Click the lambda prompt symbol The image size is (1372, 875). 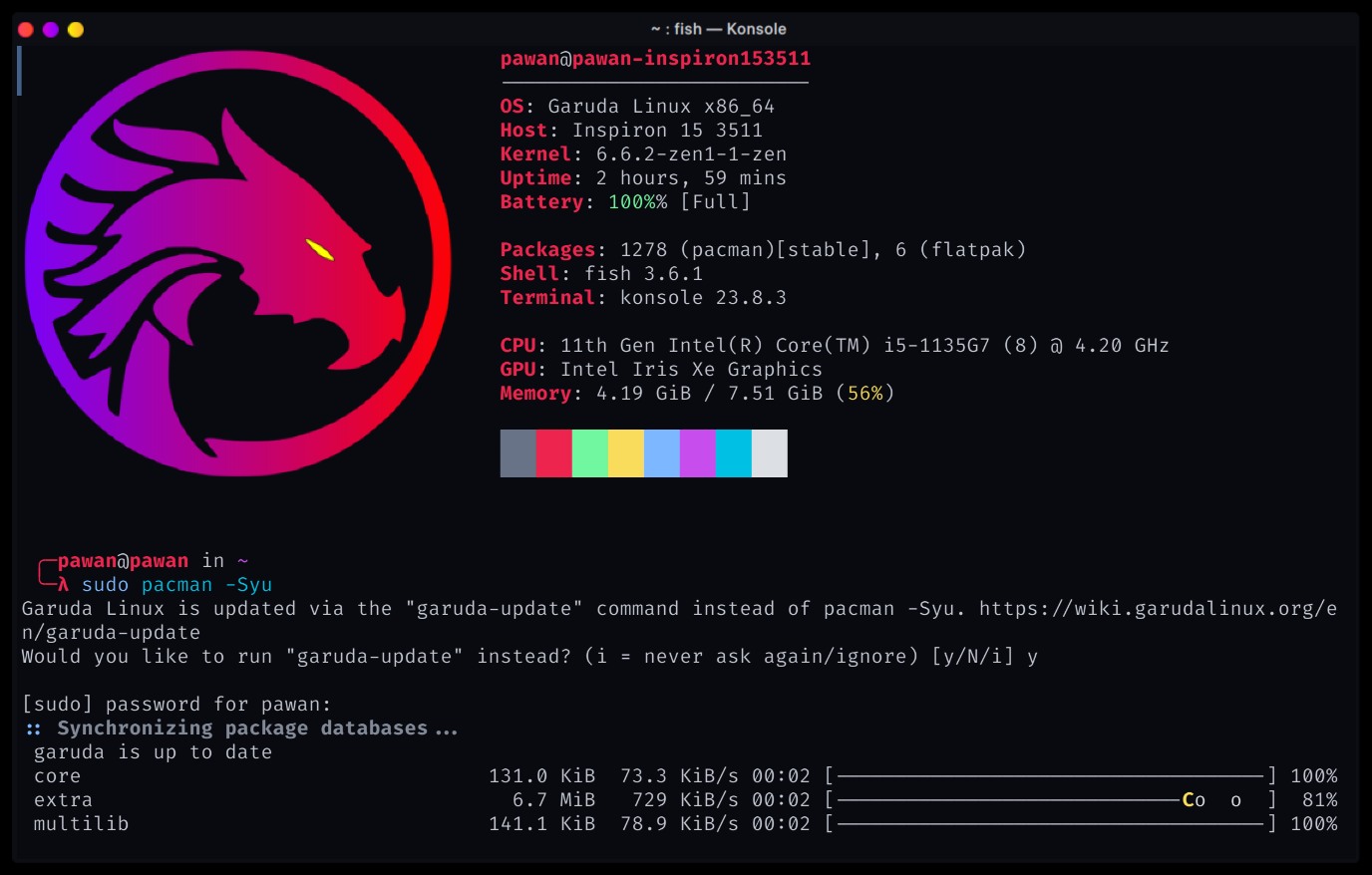(x=63, y=585)
